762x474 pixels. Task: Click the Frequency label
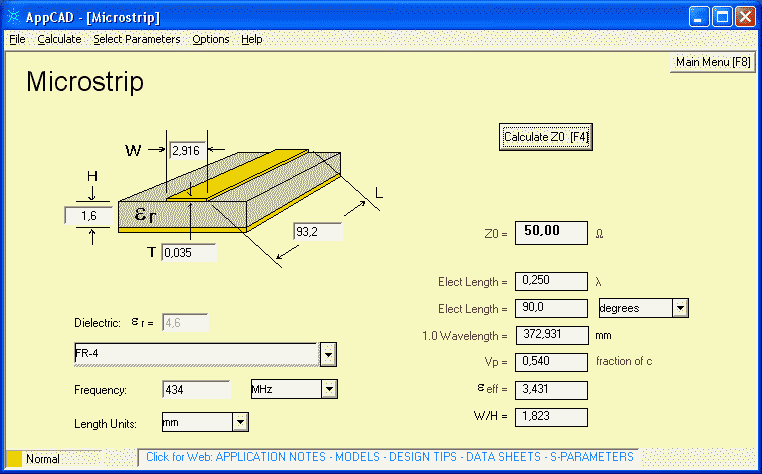[x=101, y=390]
